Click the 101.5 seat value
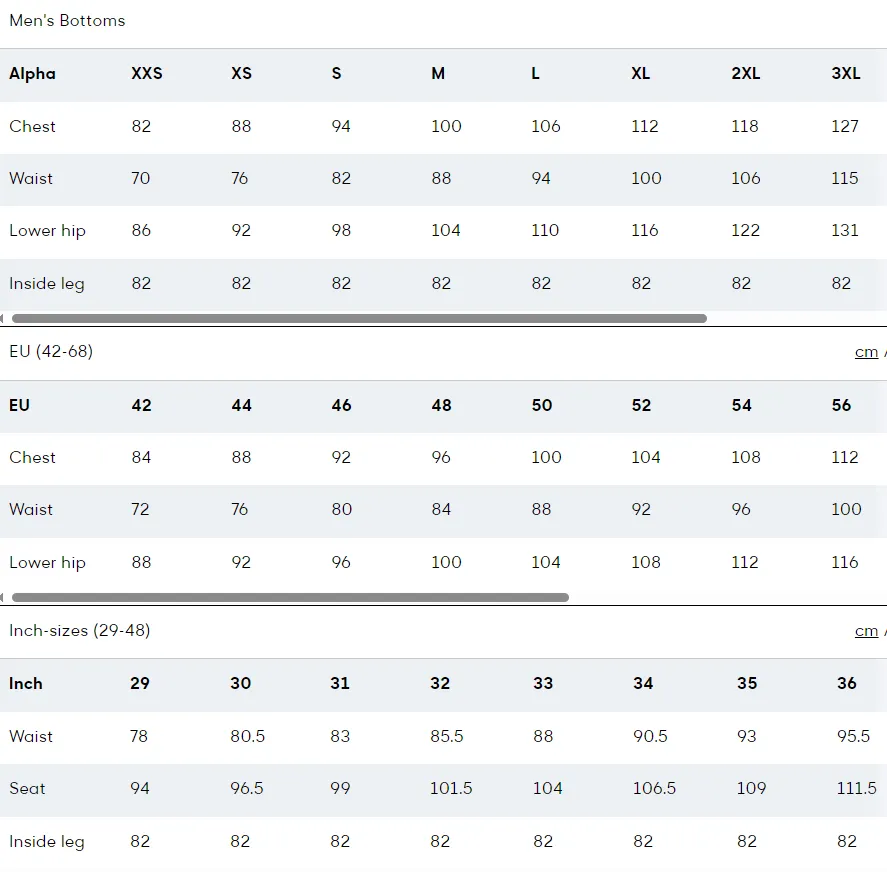 click(451, 788)
